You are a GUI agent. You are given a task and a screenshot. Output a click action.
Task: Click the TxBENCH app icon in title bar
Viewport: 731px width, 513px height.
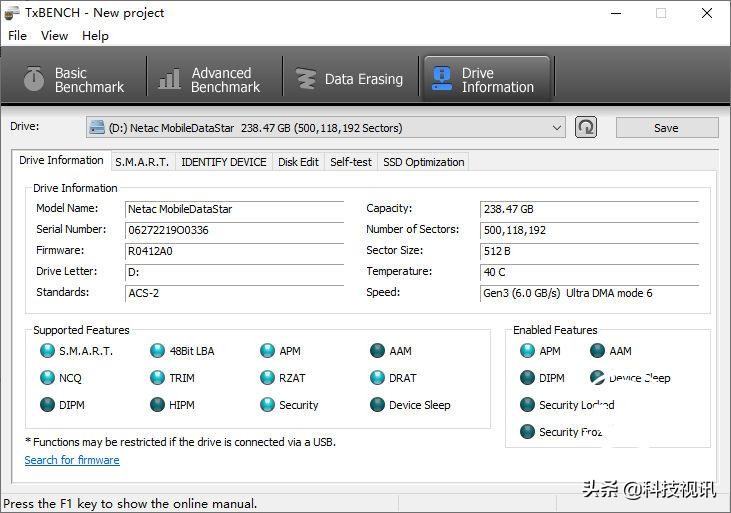[x=12, y=13]
